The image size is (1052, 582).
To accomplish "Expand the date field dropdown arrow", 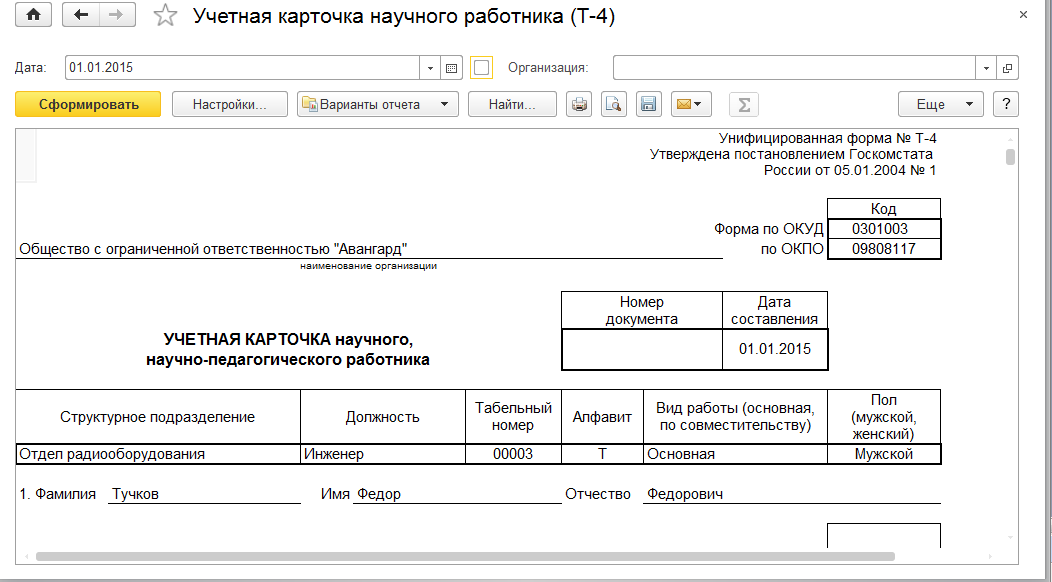I will [430, 68].
